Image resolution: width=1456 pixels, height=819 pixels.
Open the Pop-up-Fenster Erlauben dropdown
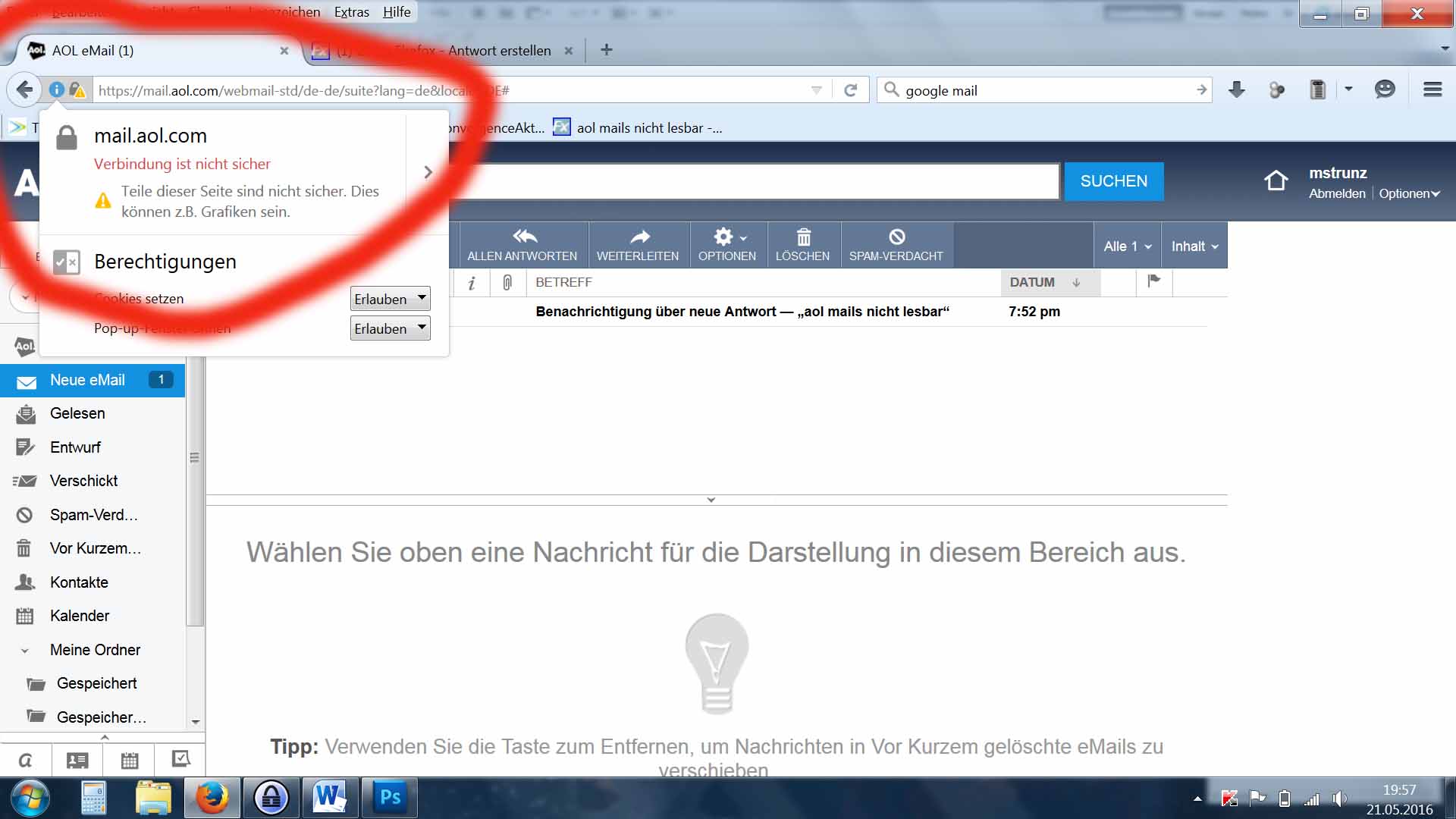[x=391, y=328]
